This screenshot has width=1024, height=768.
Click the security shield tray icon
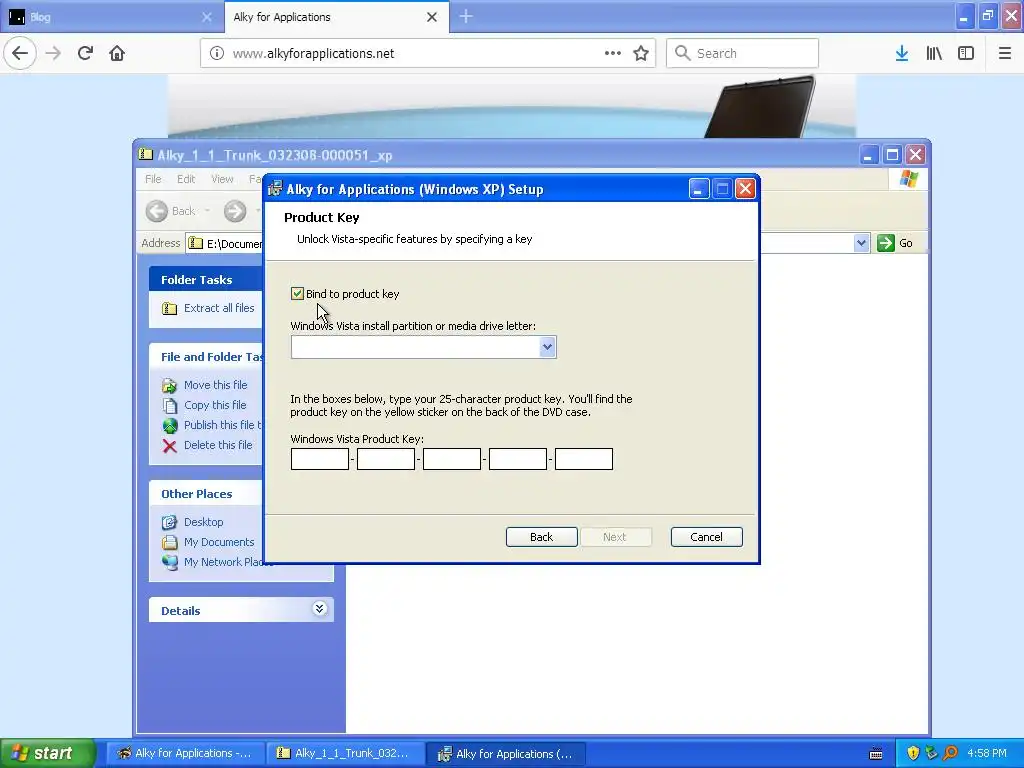[x=913, y=754]
